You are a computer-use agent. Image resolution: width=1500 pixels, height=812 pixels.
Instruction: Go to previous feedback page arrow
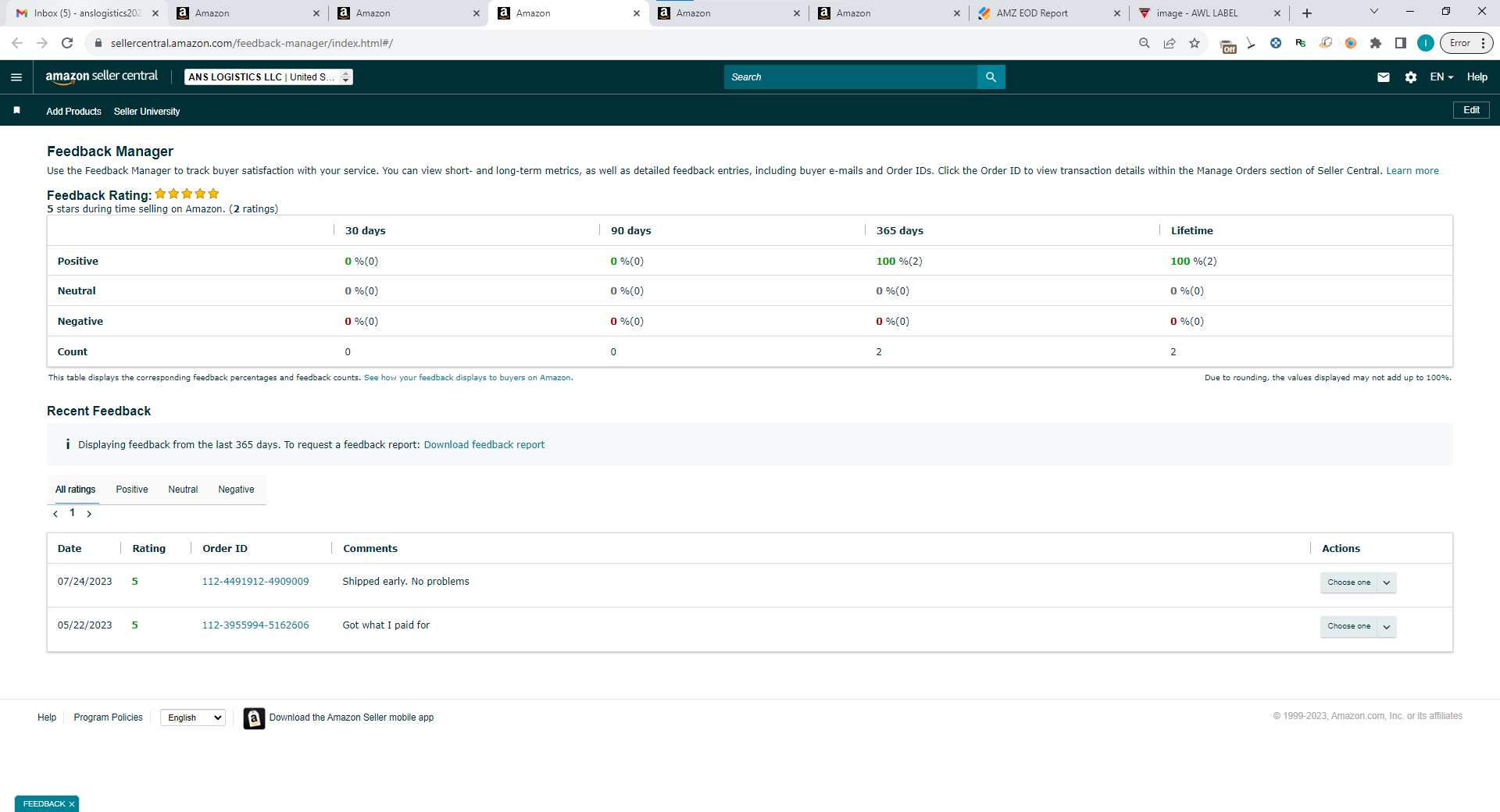tap(55, 514)
